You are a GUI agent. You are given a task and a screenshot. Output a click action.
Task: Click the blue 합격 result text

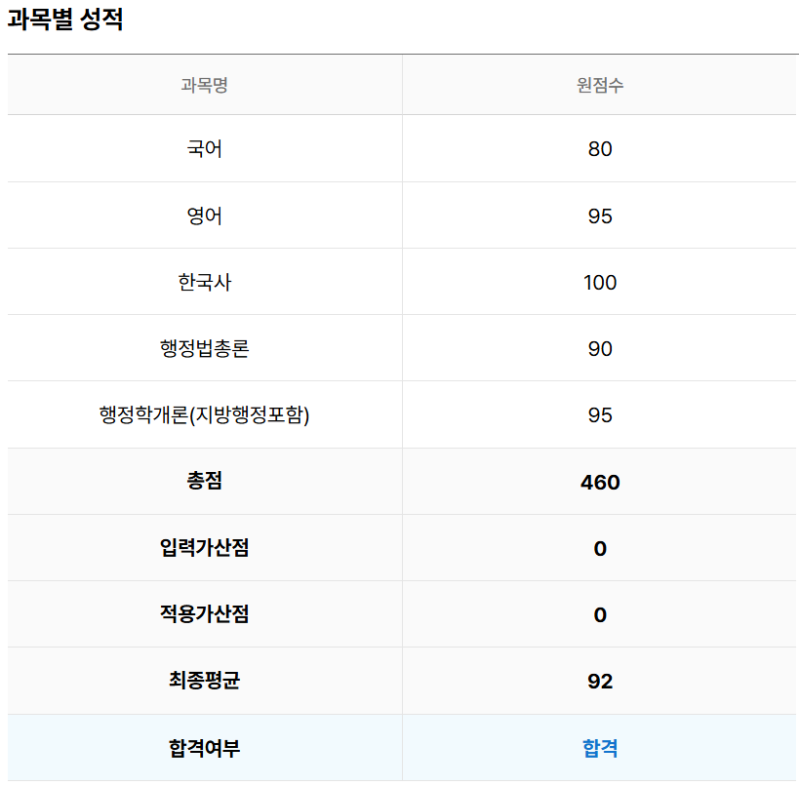point(600,748)
